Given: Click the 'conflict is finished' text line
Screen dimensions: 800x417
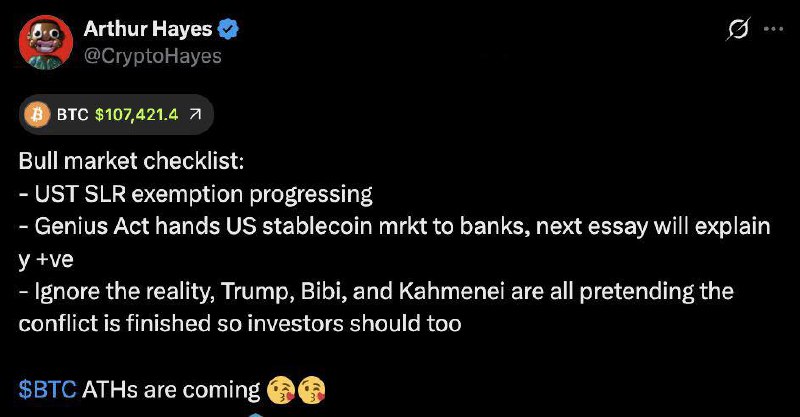Looking at the screenshot, I should (x=240, y=324).
